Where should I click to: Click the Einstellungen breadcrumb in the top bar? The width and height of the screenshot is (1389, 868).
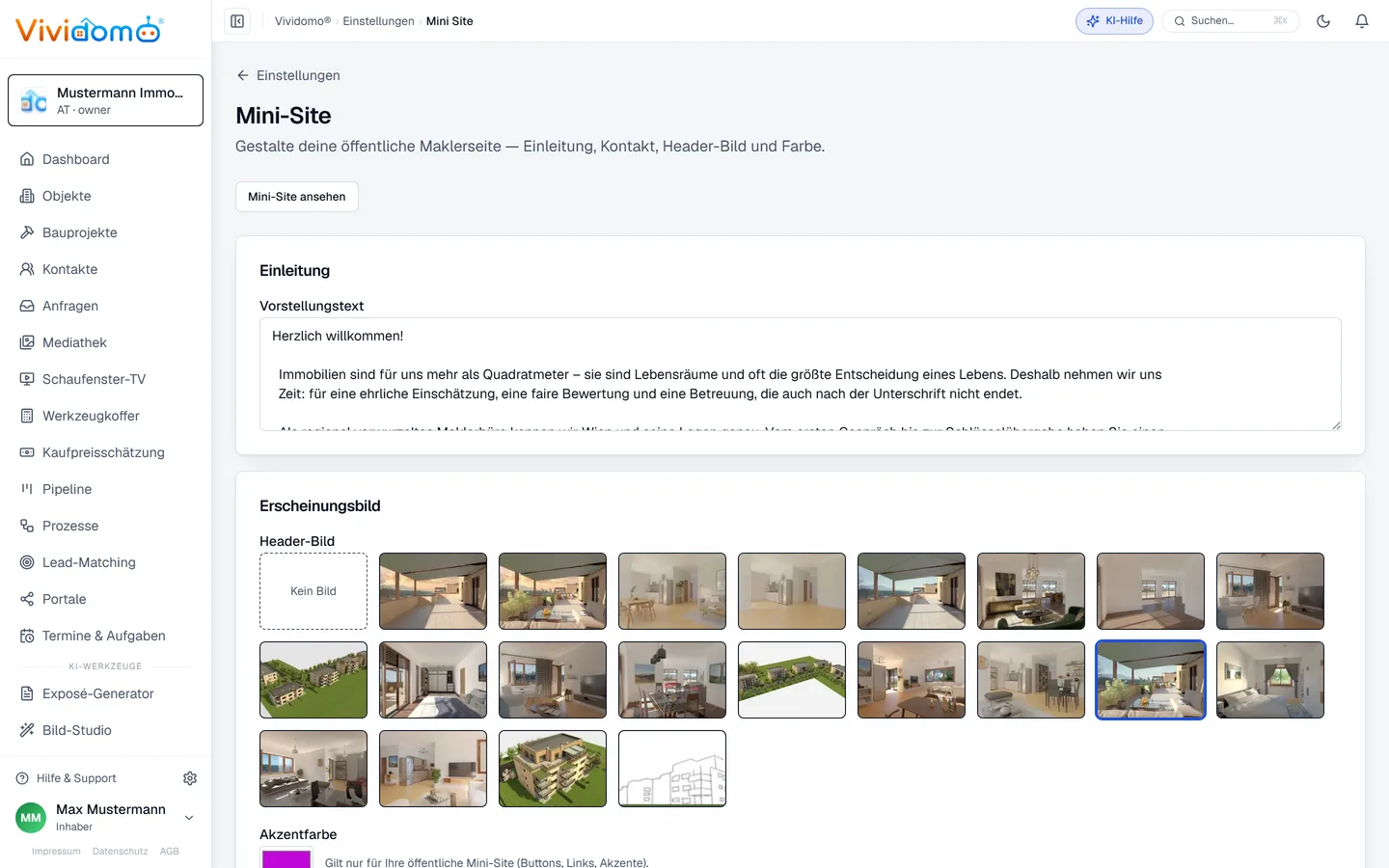pyautogui.click(x=378, y=21)
